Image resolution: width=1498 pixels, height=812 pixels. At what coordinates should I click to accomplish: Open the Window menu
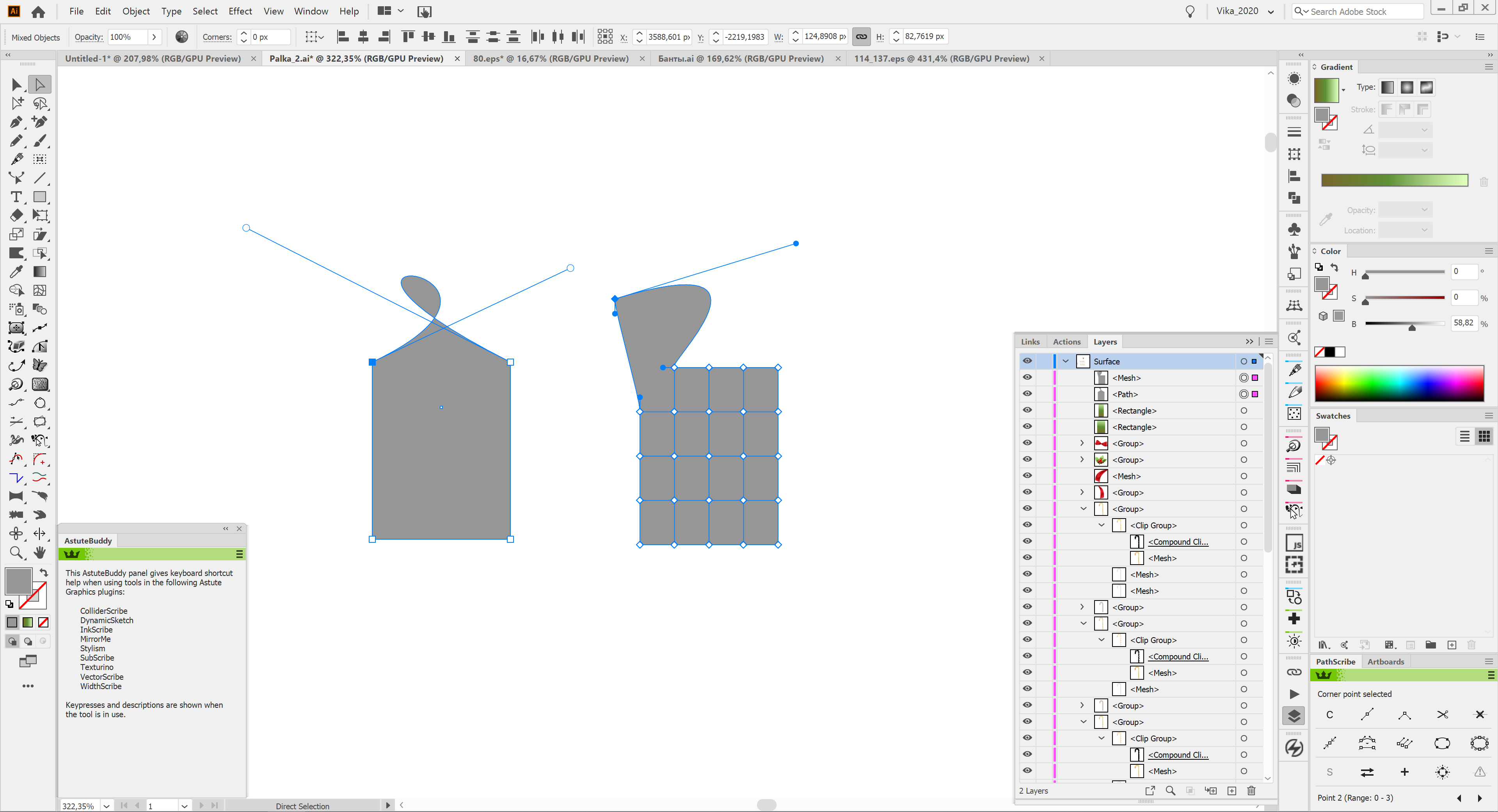311,11
